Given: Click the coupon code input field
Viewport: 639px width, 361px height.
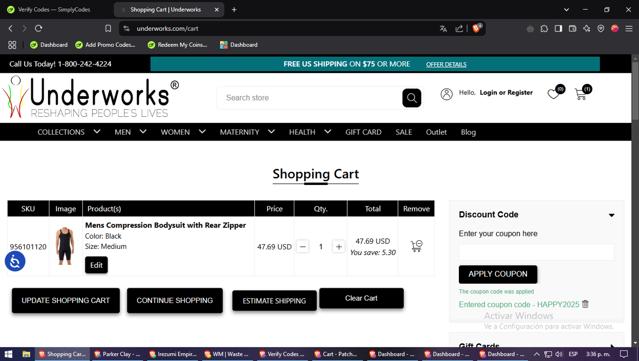Looking at the screenshot, I should click(x=537, y=252).
